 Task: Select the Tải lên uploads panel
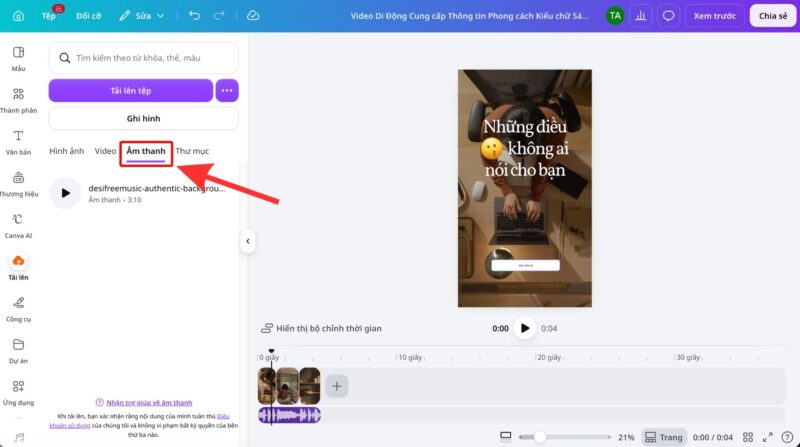(18, 267)
